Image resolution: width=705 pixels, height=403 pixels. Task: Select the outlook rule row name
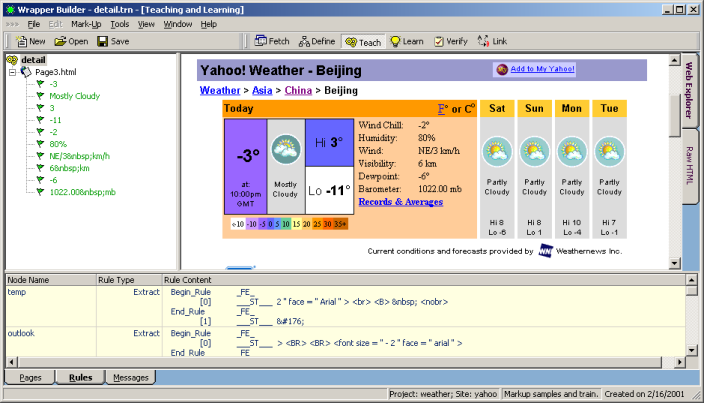click(x=21, y=333)
